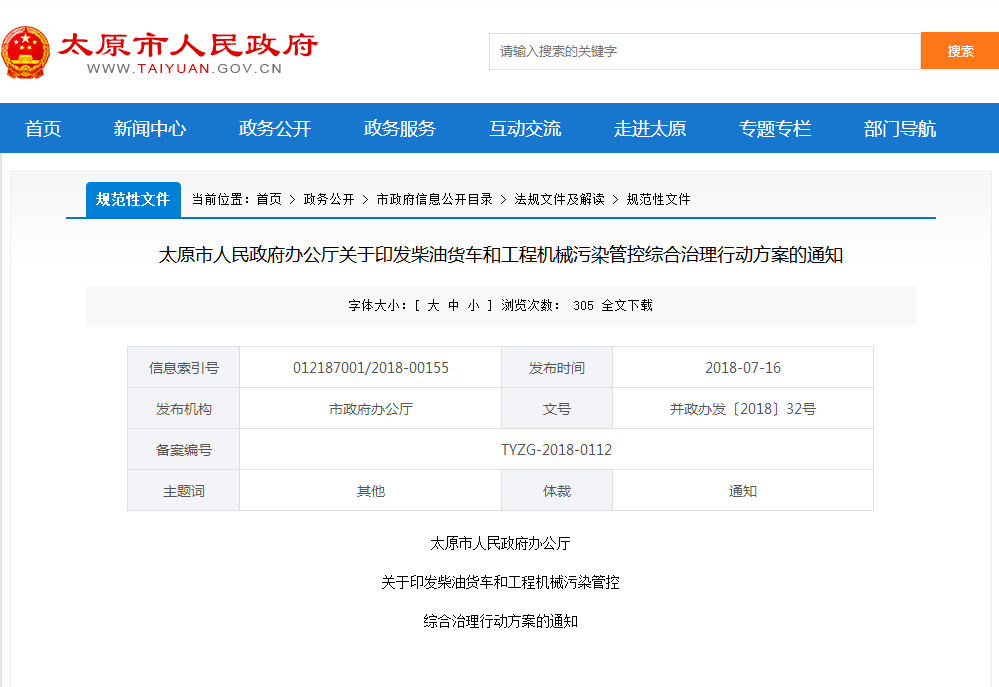Go to 新闻中心 in navigation bar

tap(150, 129)
